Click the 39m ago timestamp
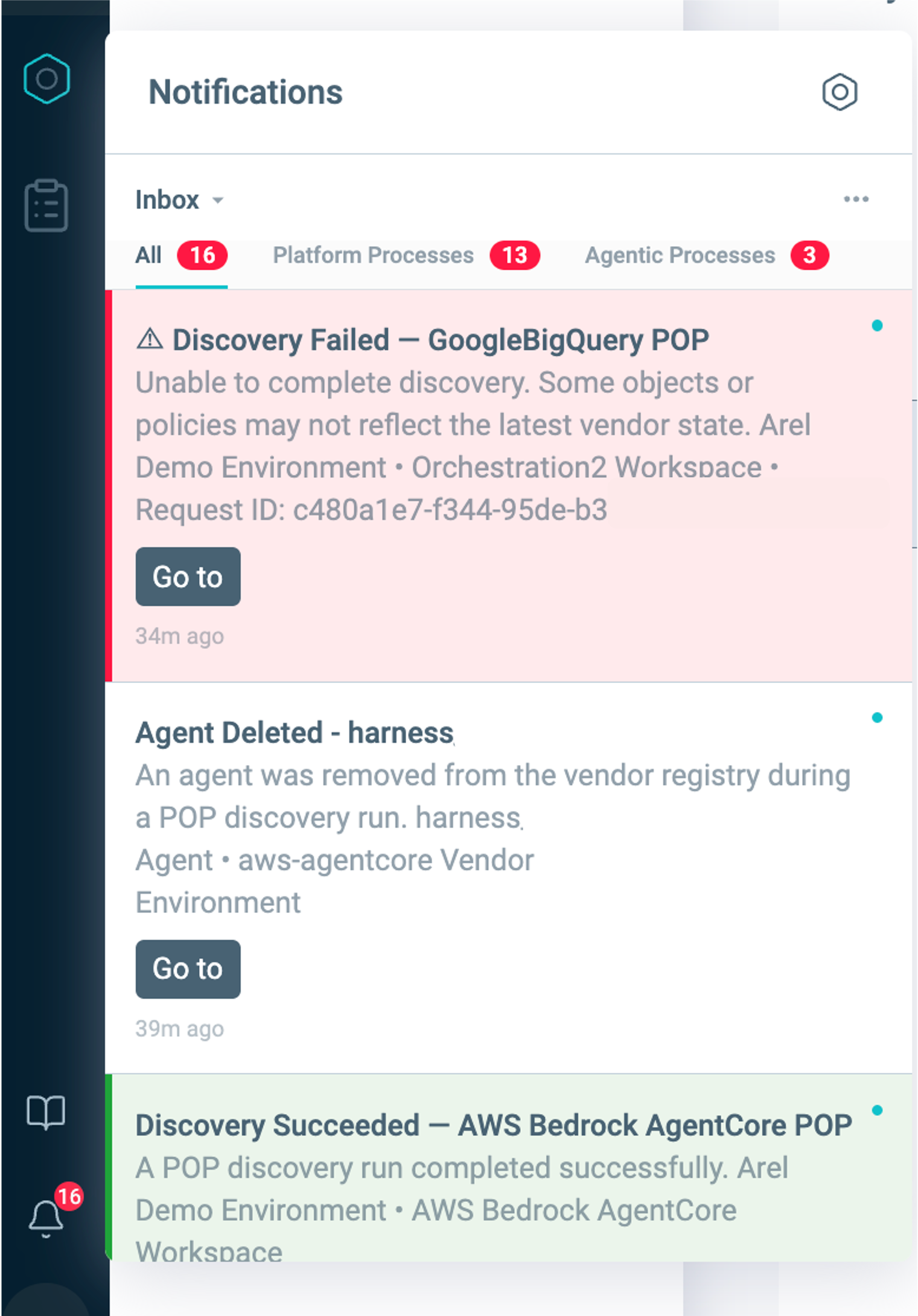Image resolution: width=918 pixels, height=1316 pixels. [179, 1028]
